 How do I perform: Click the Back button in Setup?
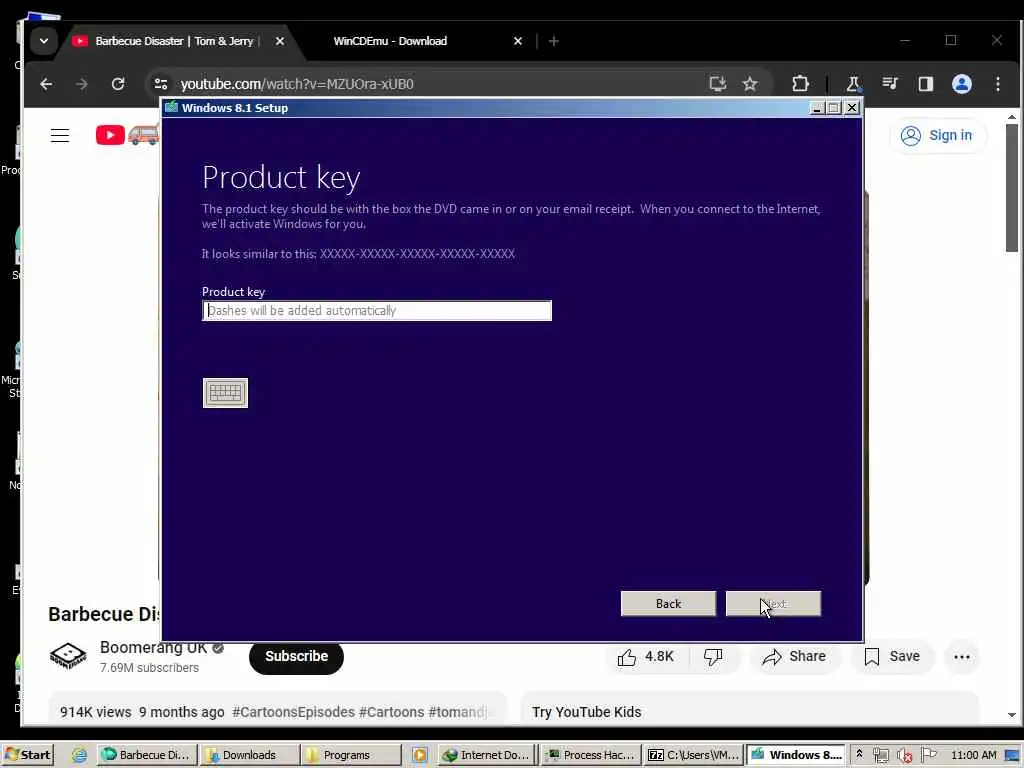[x=668, y=603]
